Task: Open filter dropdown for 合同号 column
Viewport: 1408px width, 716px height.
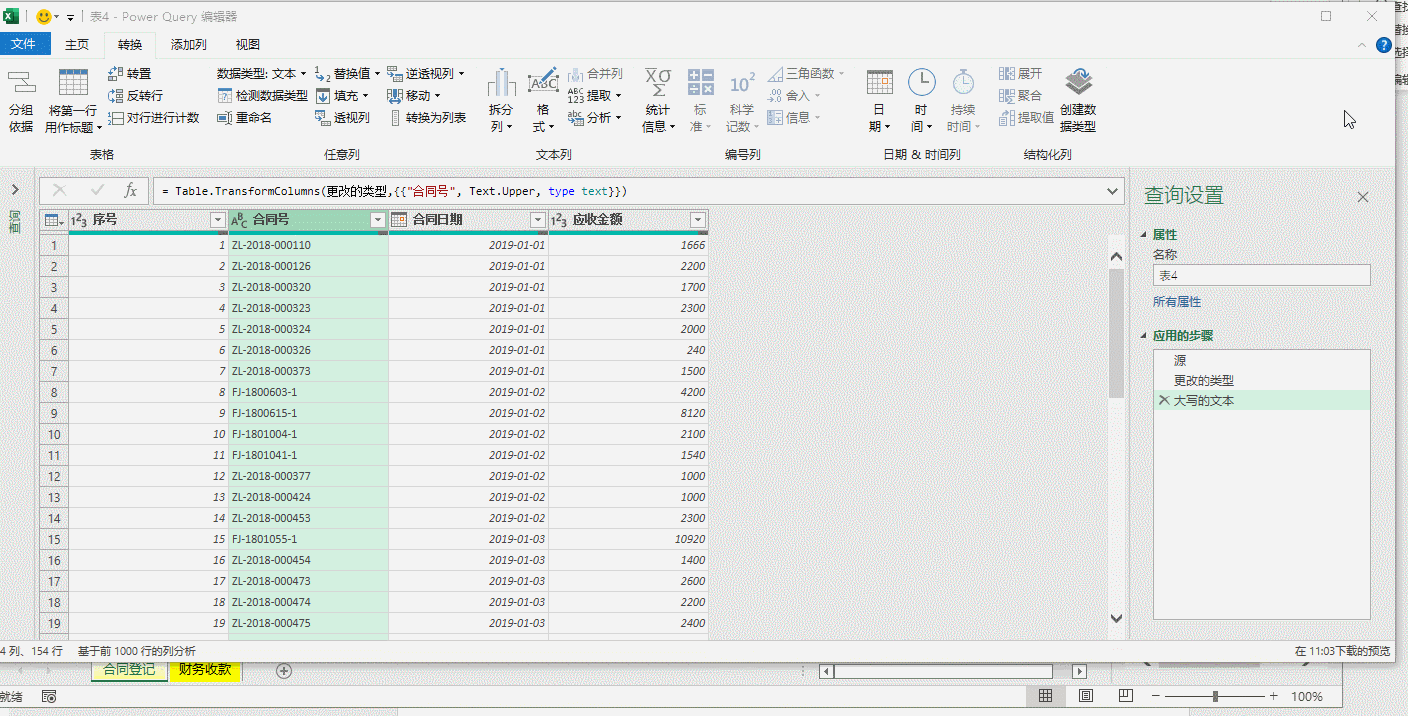Action: tap(378, 220)
